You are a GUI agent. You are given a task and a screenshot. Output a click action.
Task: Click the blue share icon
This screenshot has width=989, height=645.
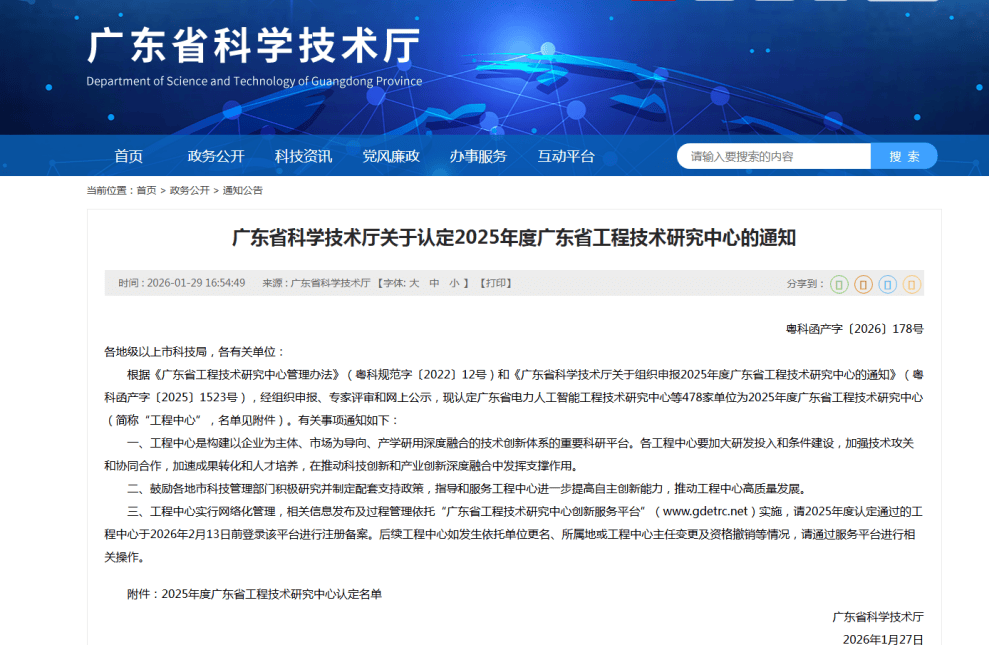(887, 284)
